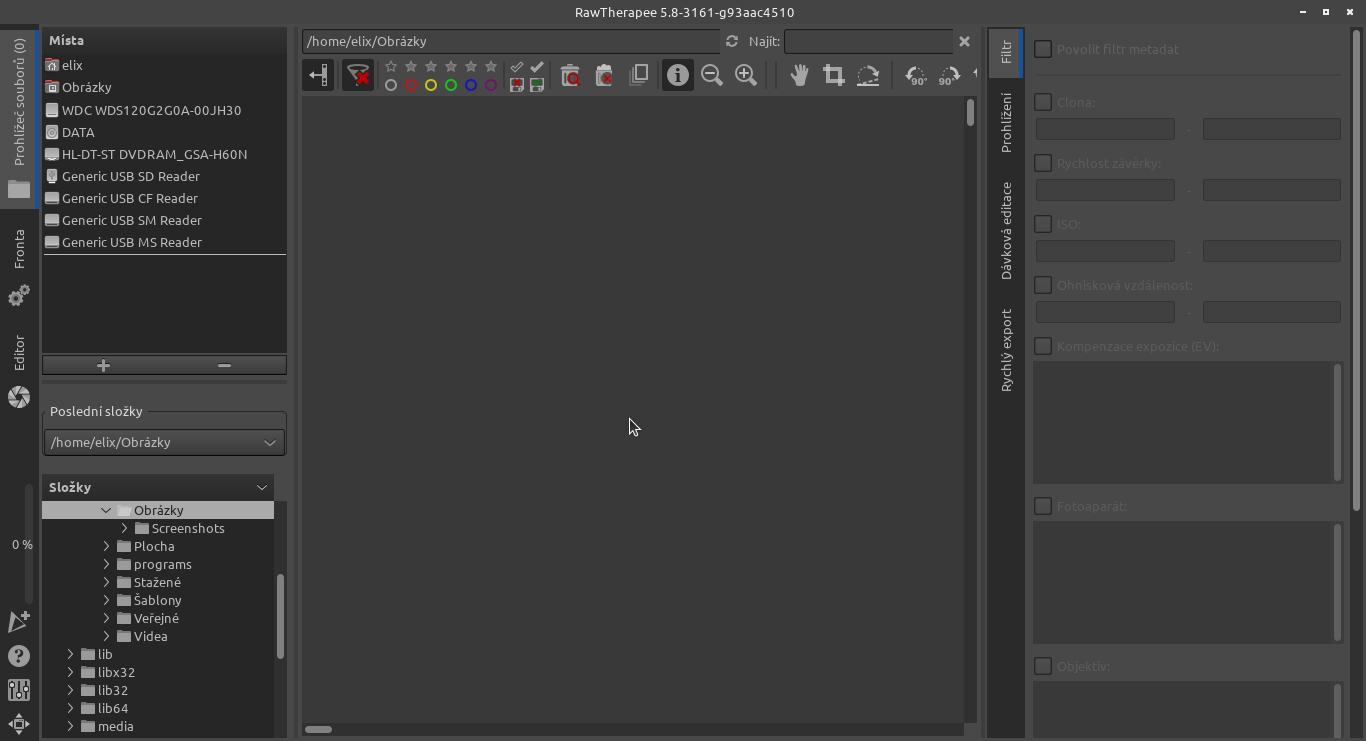Toggle image info overlay icon
Viewport: 1366px width, 741px height.
pyautogui.click(x=678, y=75)
